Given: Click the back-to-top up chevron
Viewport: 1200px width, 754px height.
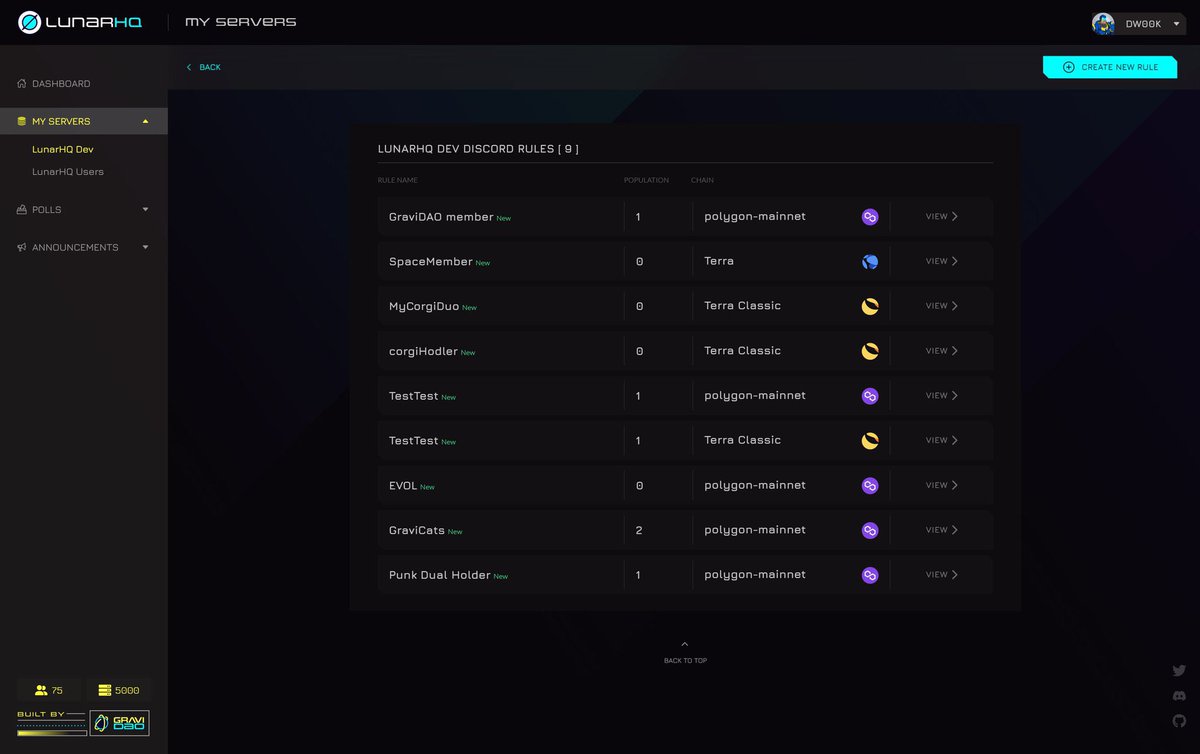Looking at the screenshot, I should [x=684, y=644].
